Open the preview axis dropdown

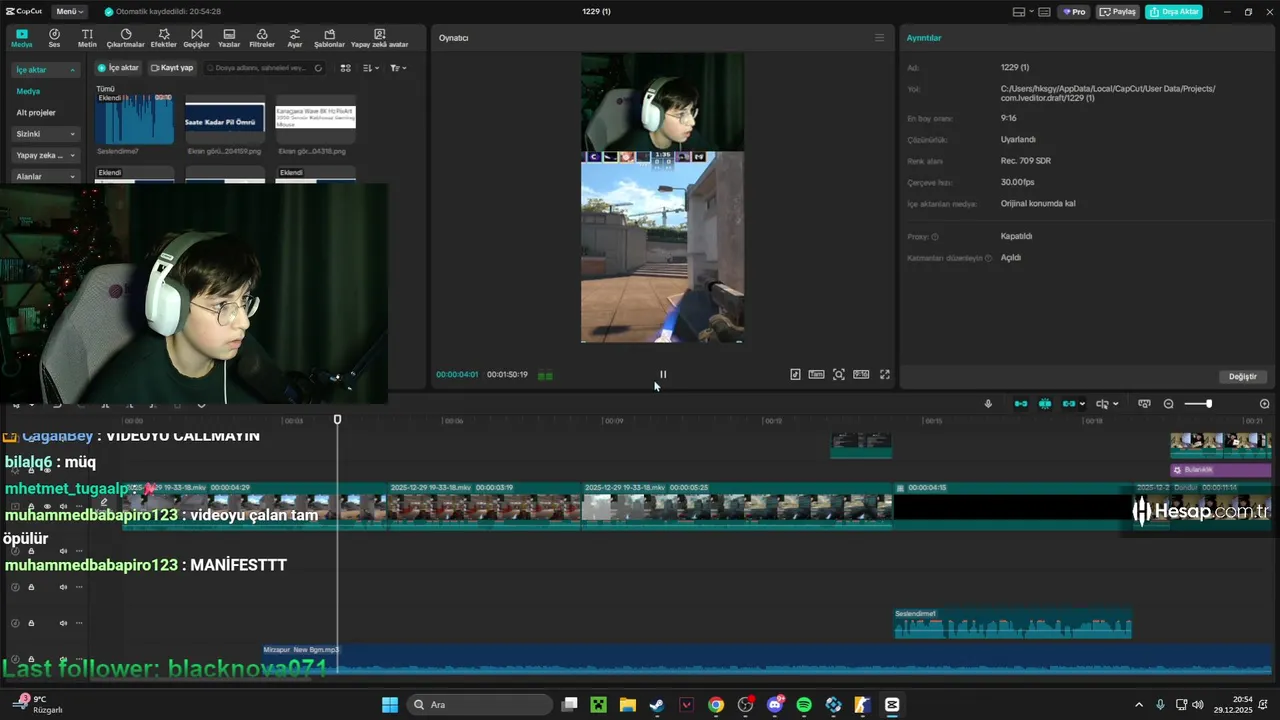pos(1107,404)
